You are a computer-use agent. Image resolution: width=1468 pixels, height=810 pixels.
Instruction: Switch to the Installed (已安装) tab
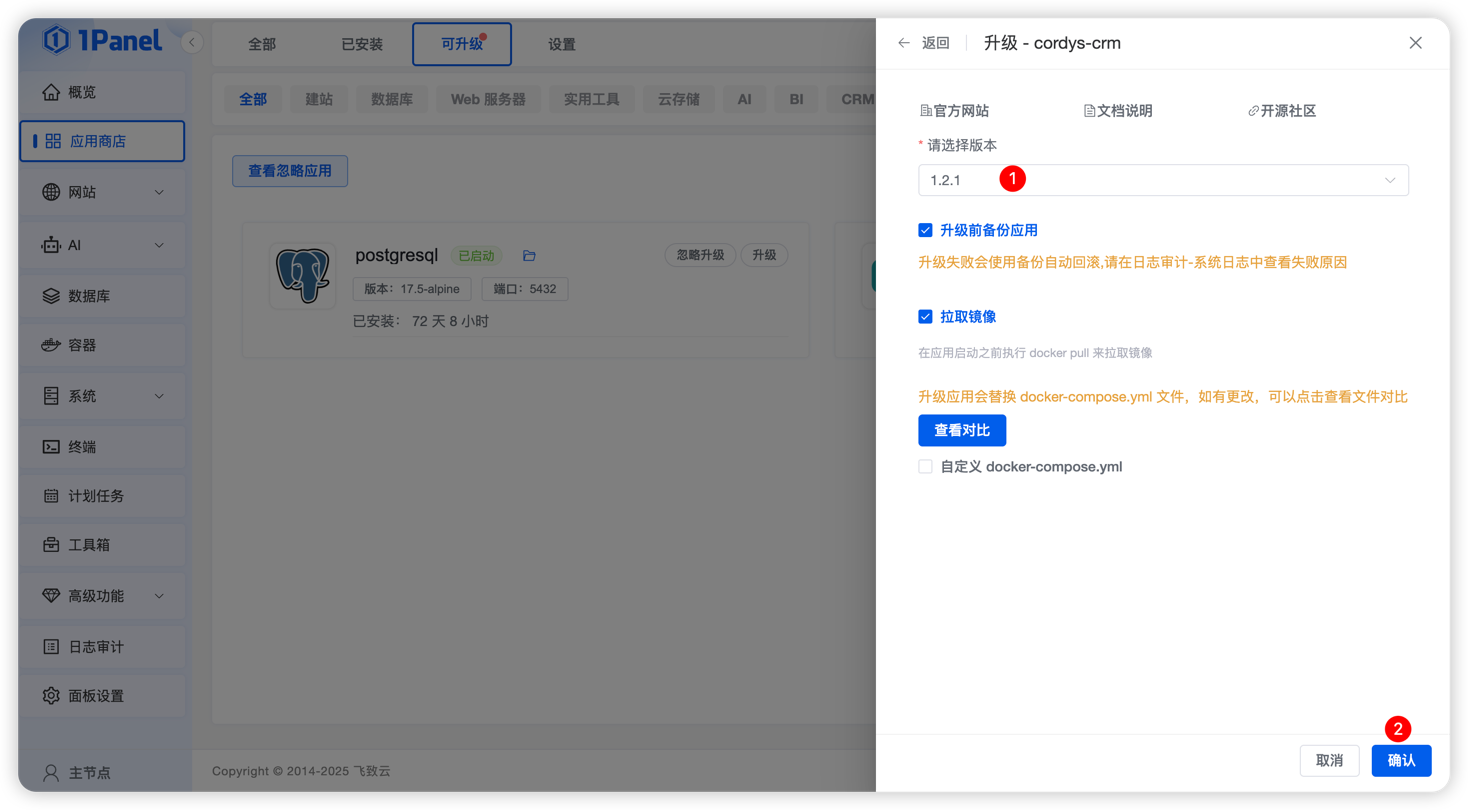[x=362, y=44]
